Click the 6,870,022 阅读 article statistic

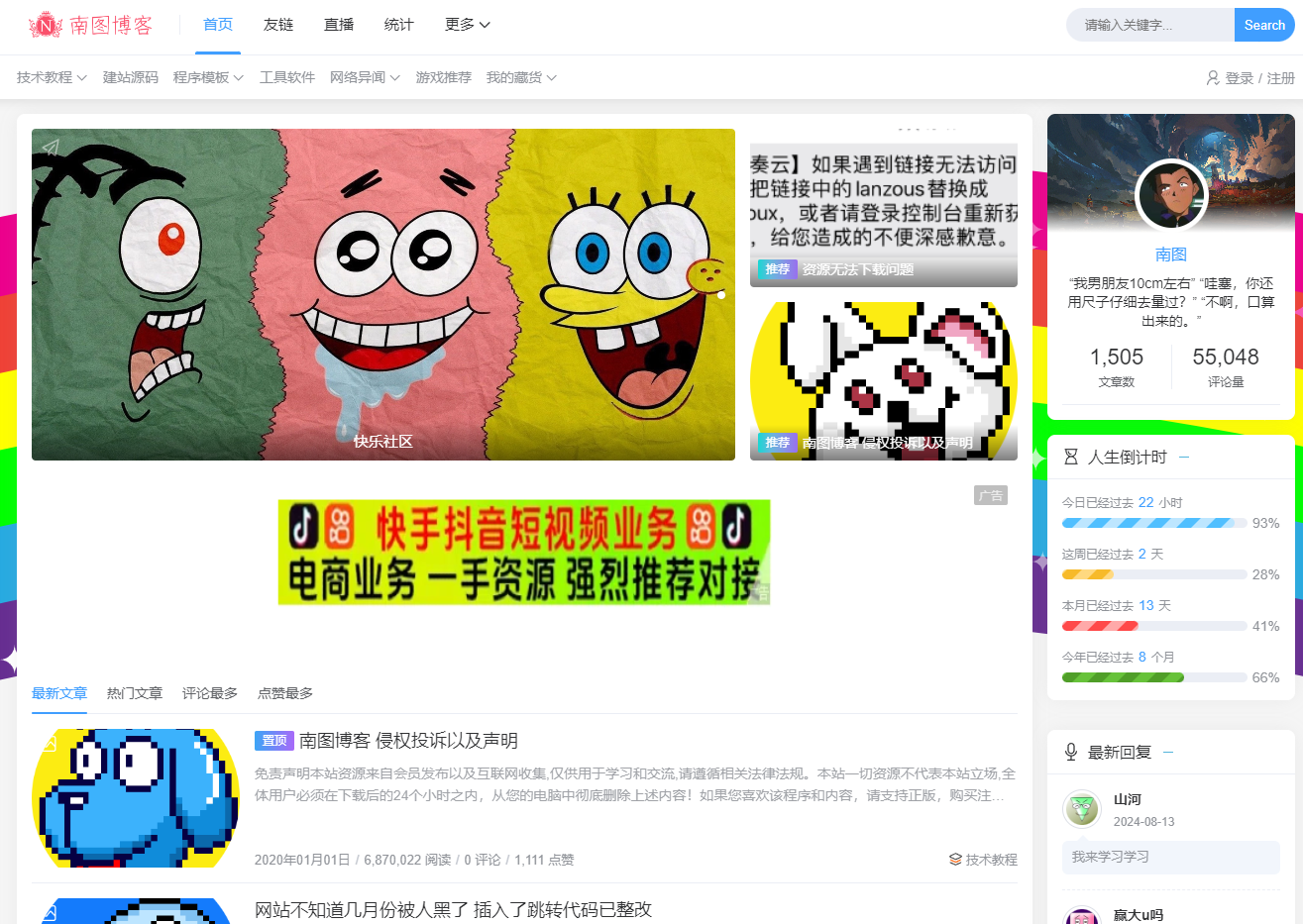407,860
